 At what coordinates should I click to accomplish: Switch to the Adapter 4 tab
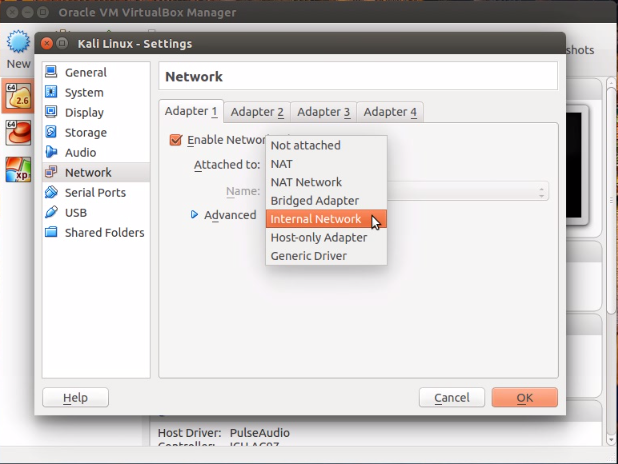point(390,112)
